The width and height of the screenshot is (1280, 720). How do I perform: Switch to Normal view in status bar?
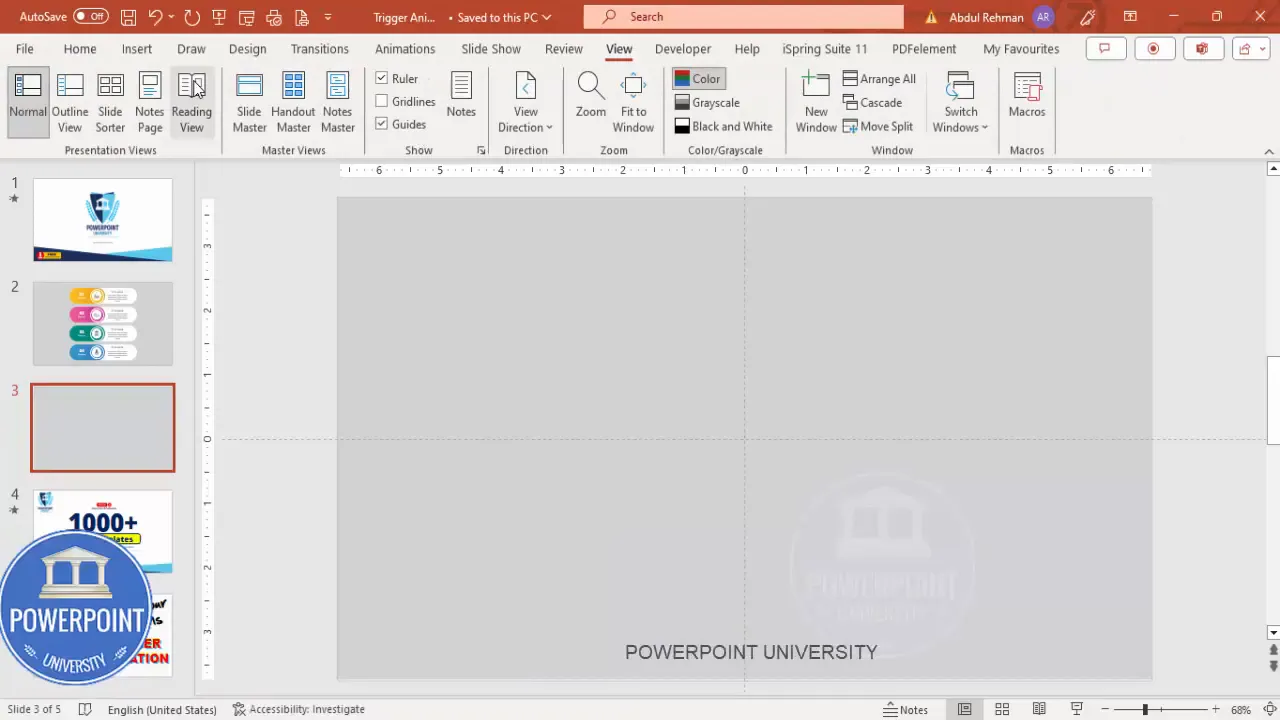point(964,709)
